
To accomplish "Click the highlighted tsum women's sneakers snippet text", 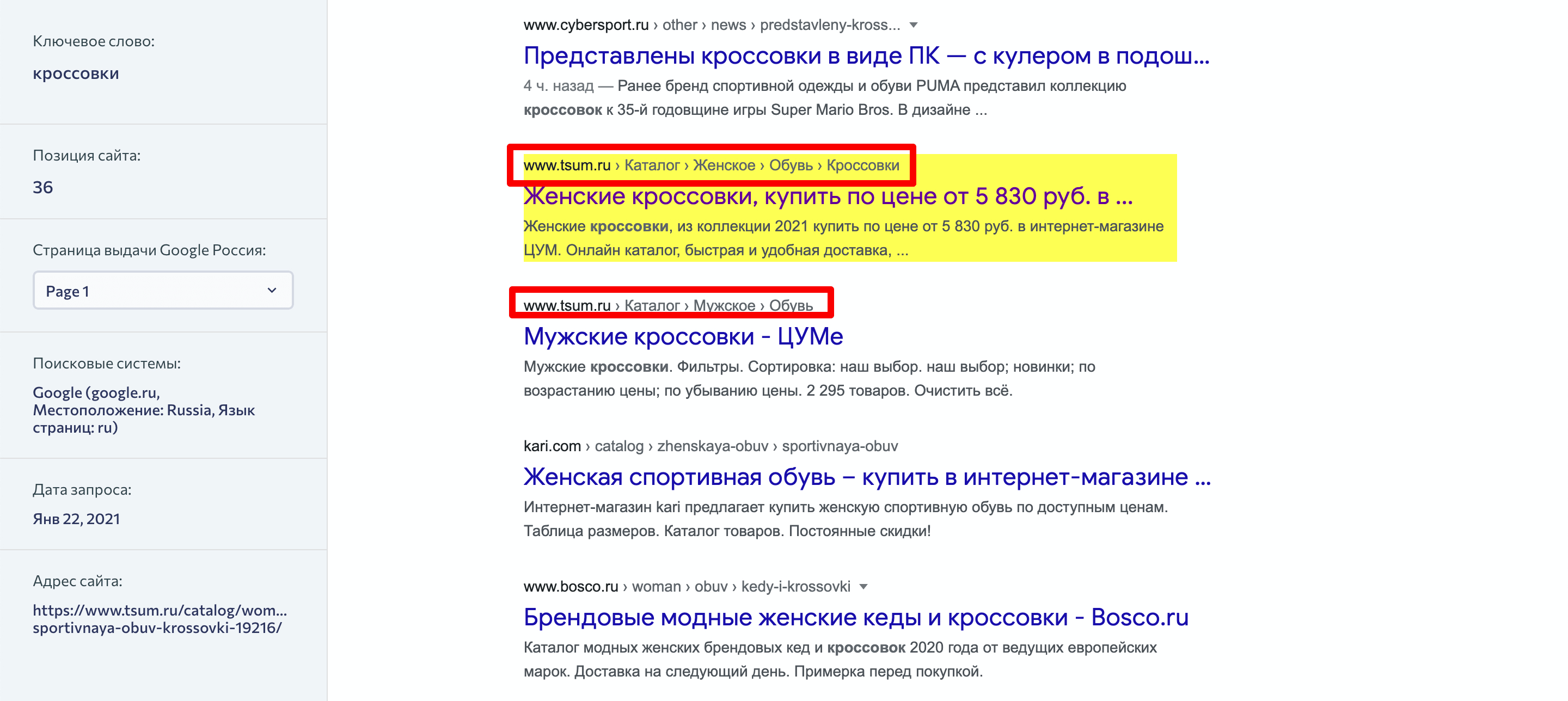I will click(x=843, y=238).
